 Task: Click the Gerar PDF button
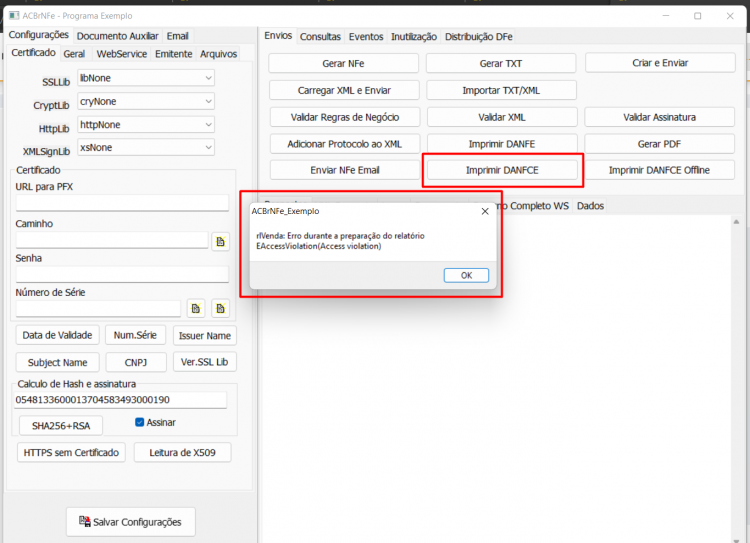tap(659, 144)
